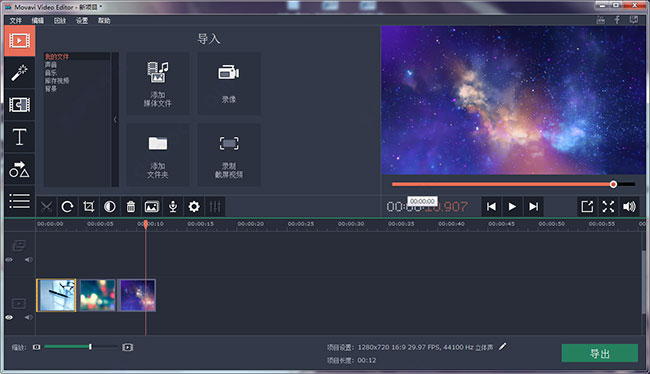Screen dimensions: 650x374
Task: Open the magic wand filters tab
Action: tap(19, 73)
